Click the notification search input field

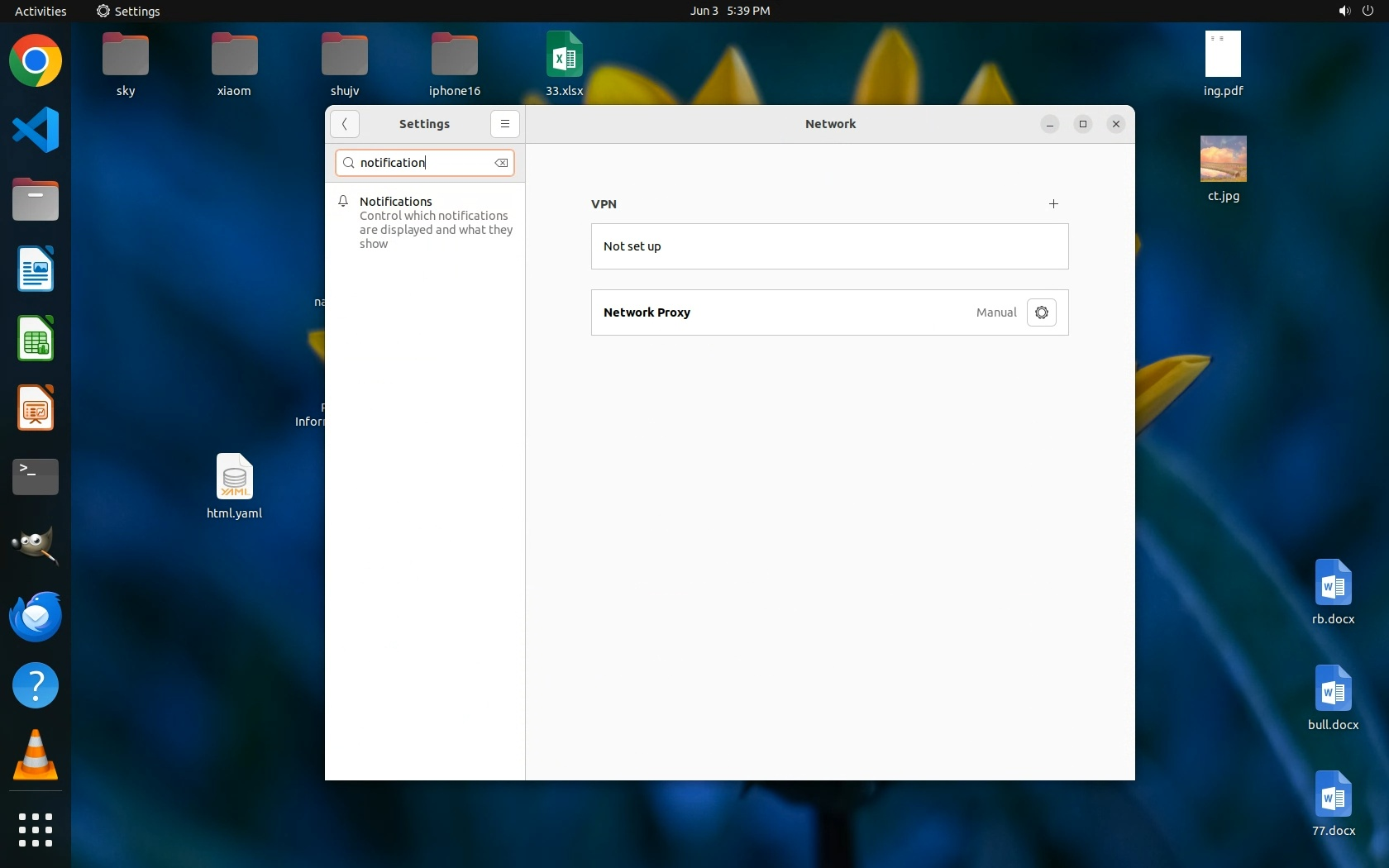(422, 164)
